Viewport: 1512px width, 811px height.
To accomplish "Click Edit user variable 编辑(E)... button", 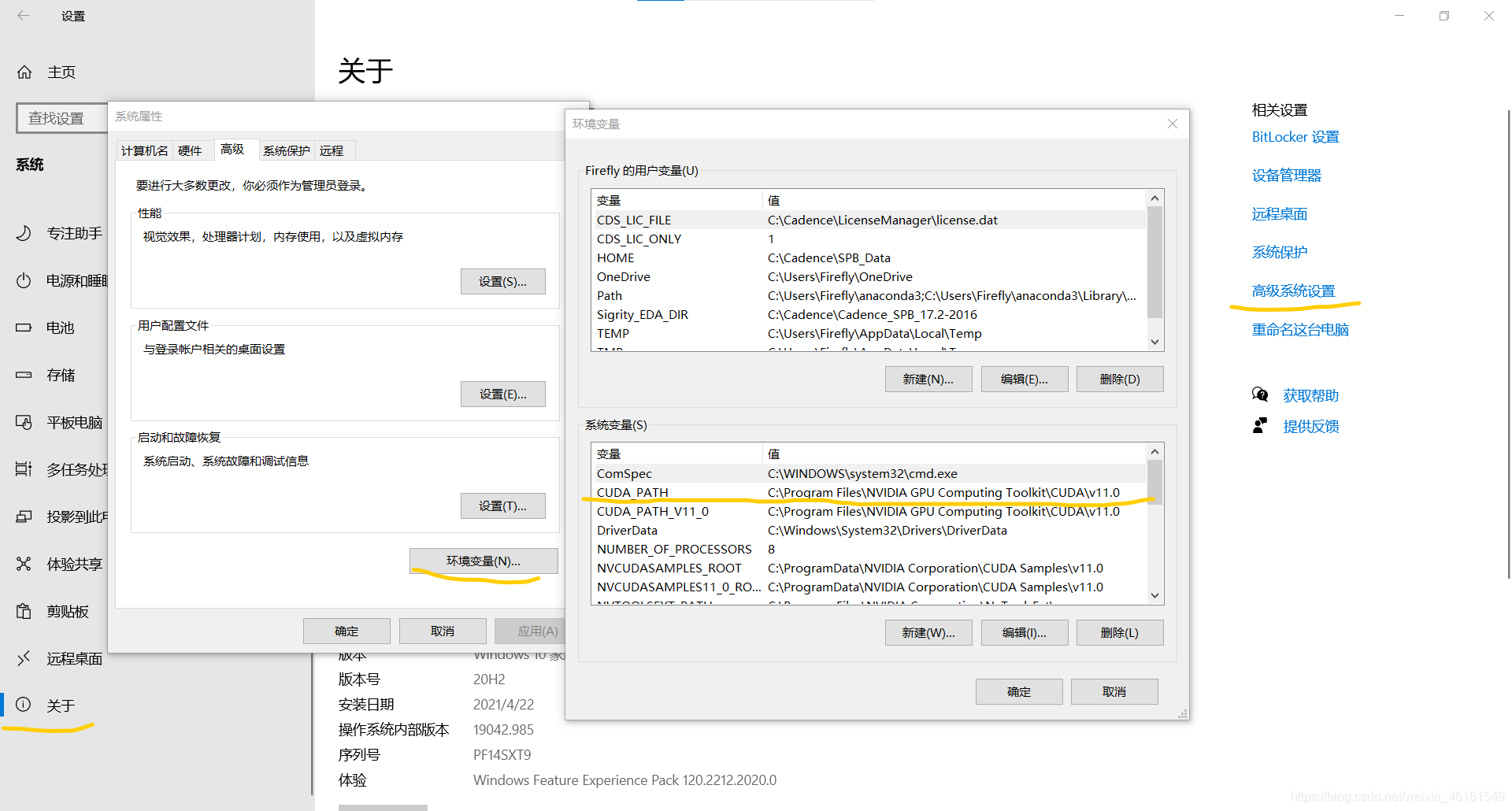I will pyautogui.click(x=1025, y=379).
